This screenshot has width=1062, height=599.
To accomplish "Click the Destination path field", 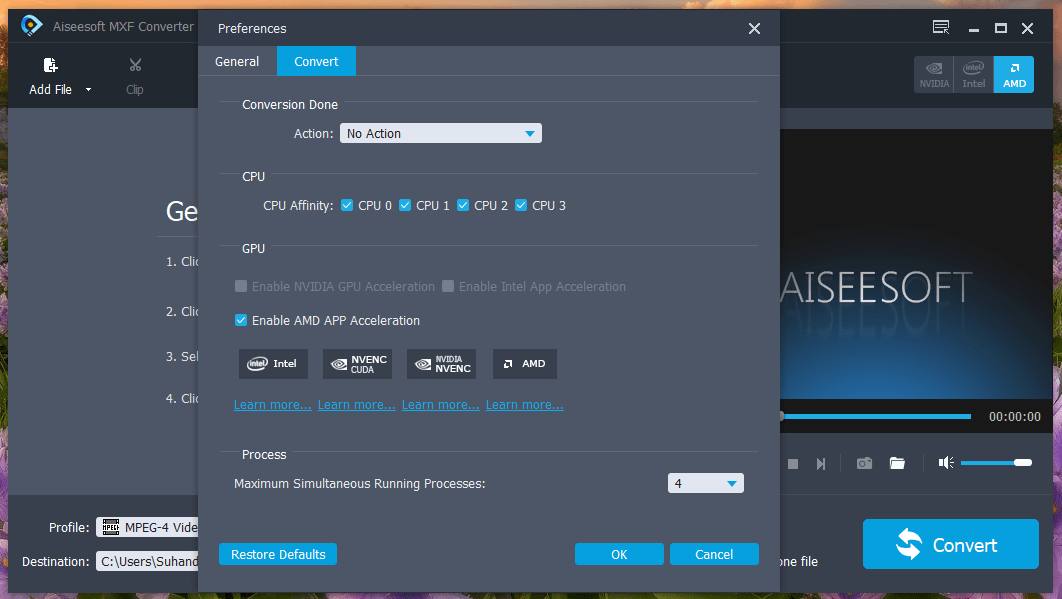I will [x=147, y=562].
